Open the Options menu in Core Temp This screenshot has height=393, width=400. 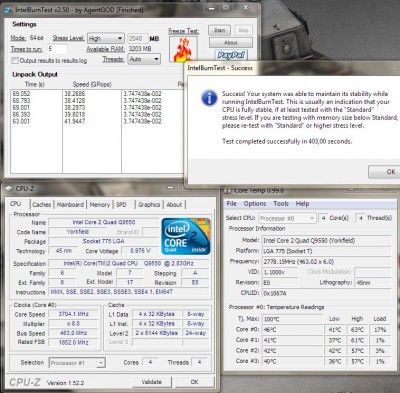(x=255, y=204)
